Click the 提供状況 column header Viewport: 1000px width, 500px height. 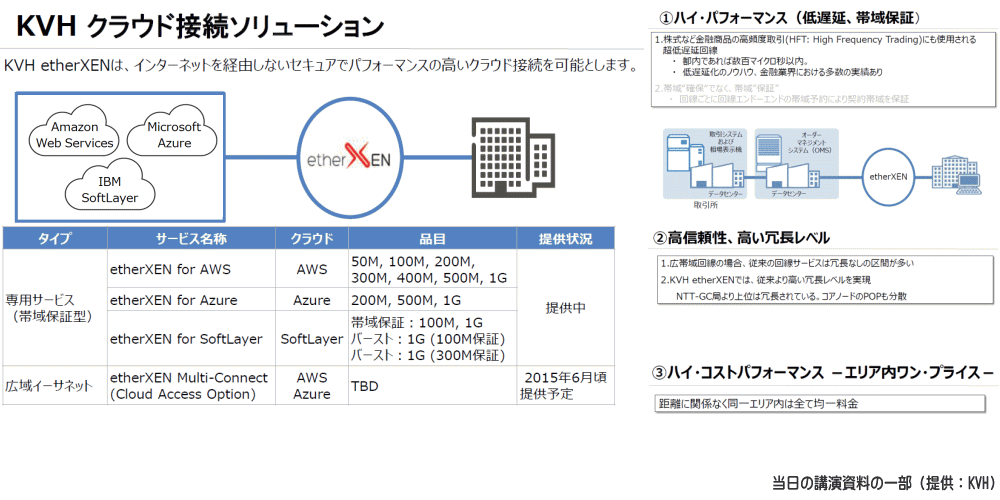566,239
